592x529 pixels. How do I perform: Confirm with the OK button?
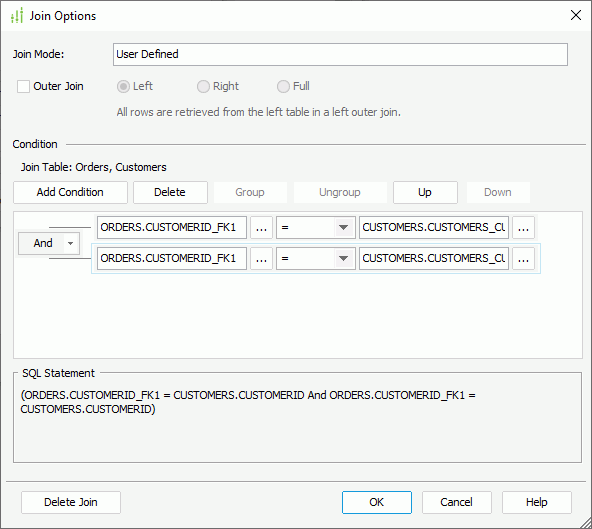[377, 502]
